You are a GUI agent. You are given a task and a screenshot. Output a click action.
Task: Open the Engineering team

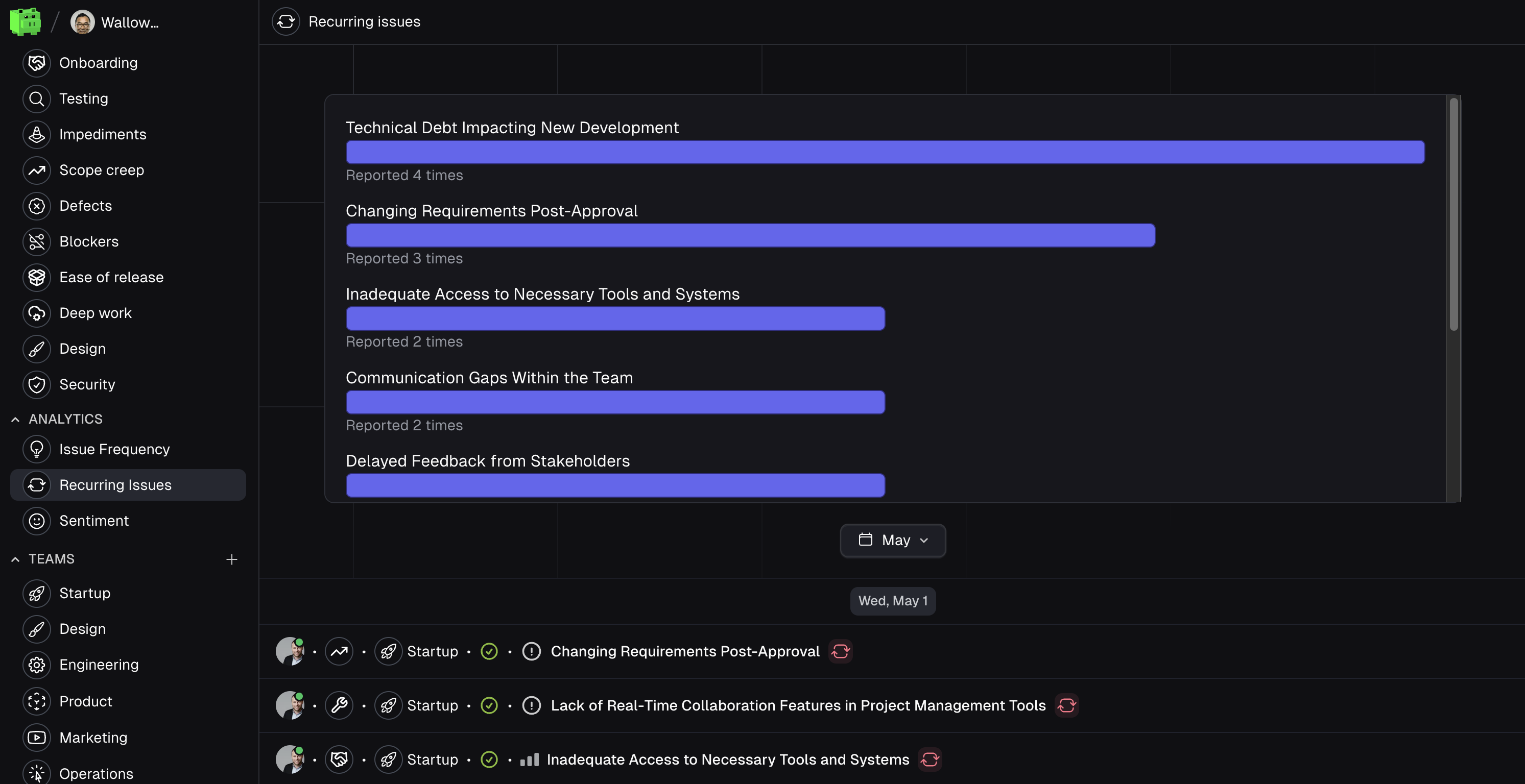pos(98,665)
